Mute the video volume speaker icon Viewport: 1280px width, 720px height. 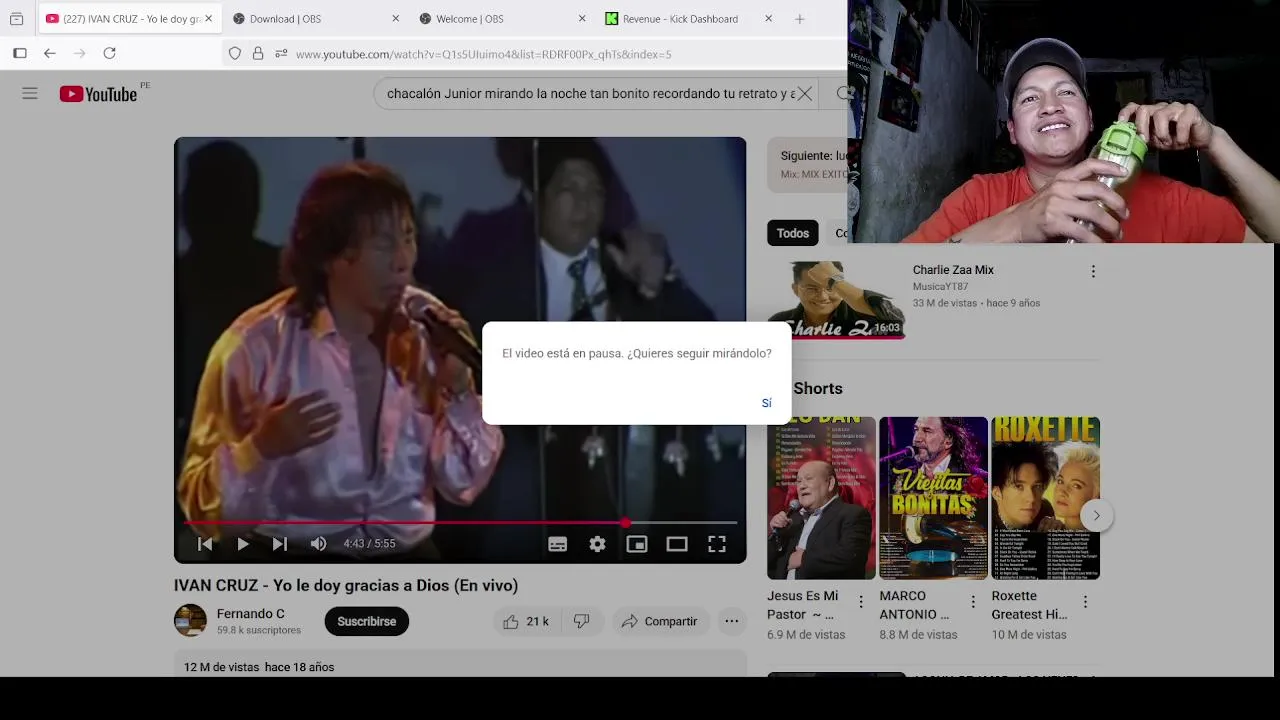[318, 544]
